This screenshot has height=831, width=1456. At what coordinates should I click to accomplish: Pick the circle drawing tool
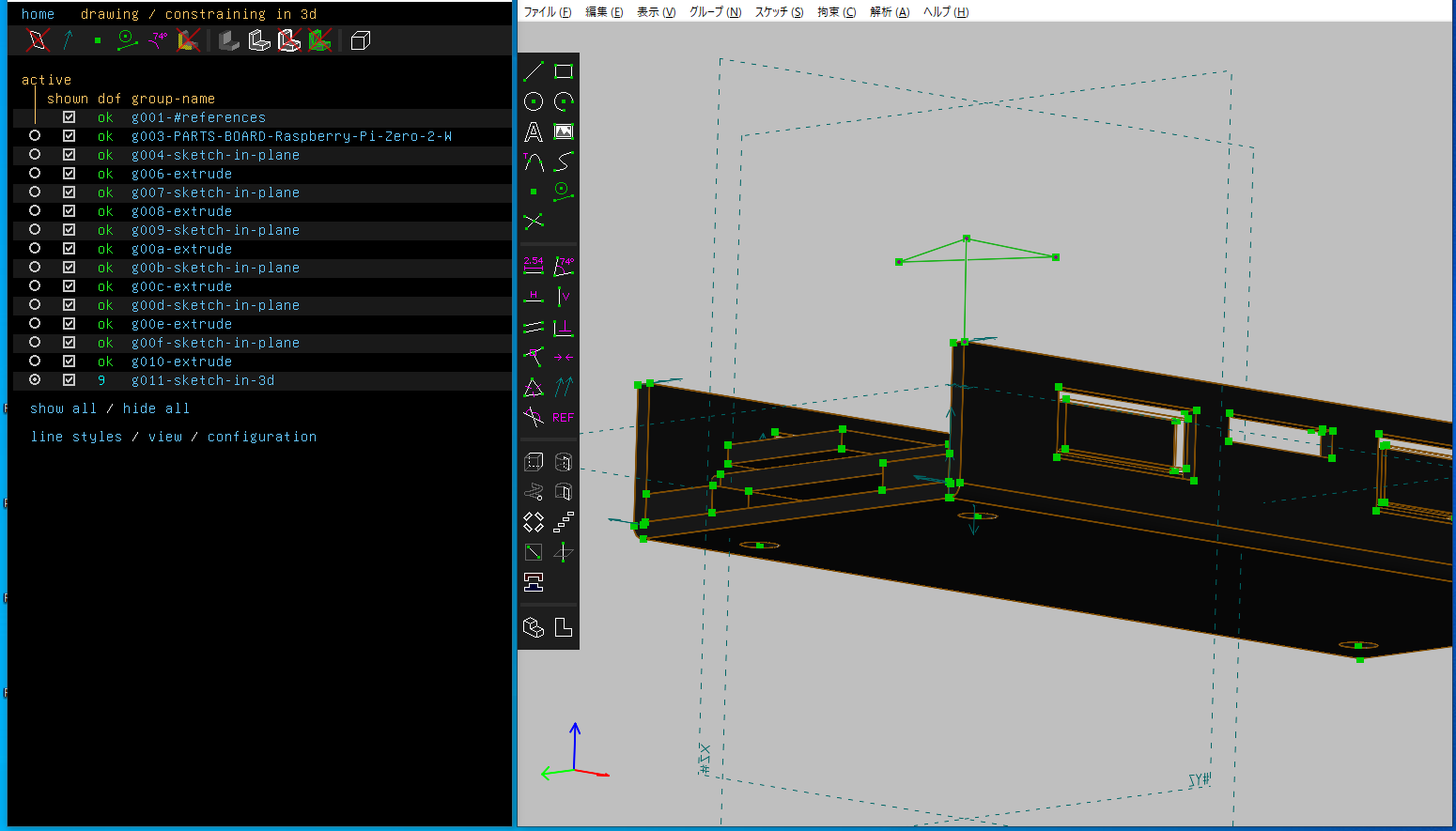coord(534,101)
